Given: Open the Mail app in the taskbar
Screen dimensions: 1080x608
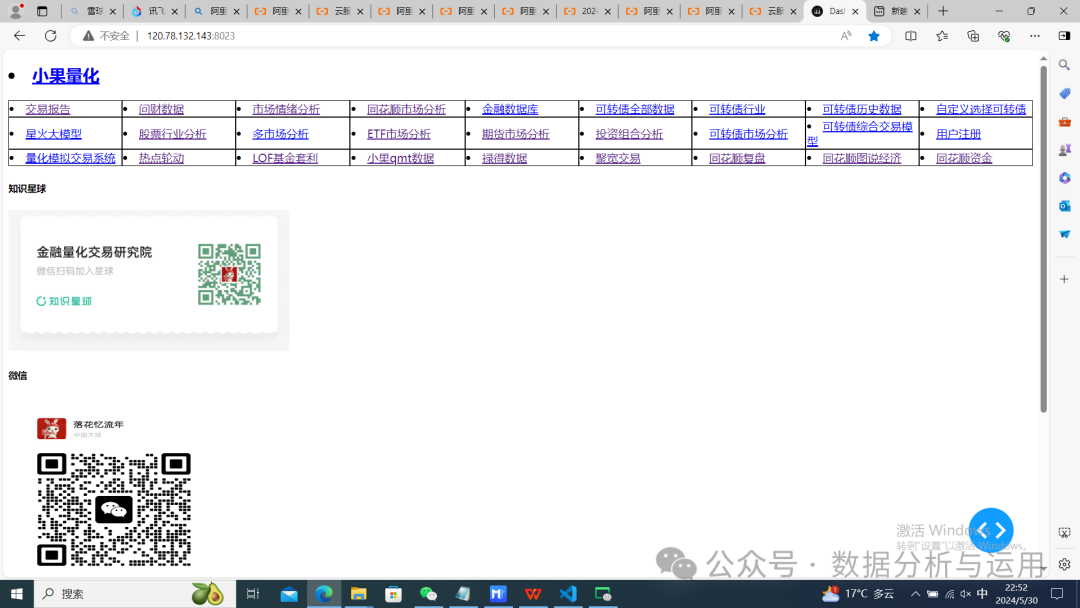Looking at the screenshot, I should [x=289, y=594].
